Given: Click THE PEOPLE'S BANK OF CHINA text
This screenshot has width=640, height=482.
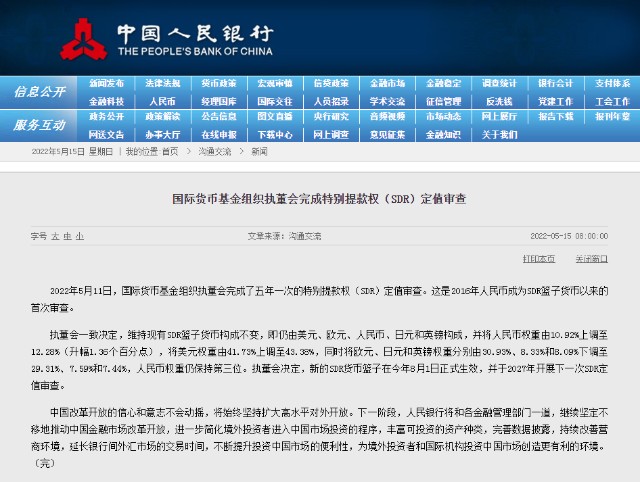Looking at the screenshot, I should pos(195,51).
